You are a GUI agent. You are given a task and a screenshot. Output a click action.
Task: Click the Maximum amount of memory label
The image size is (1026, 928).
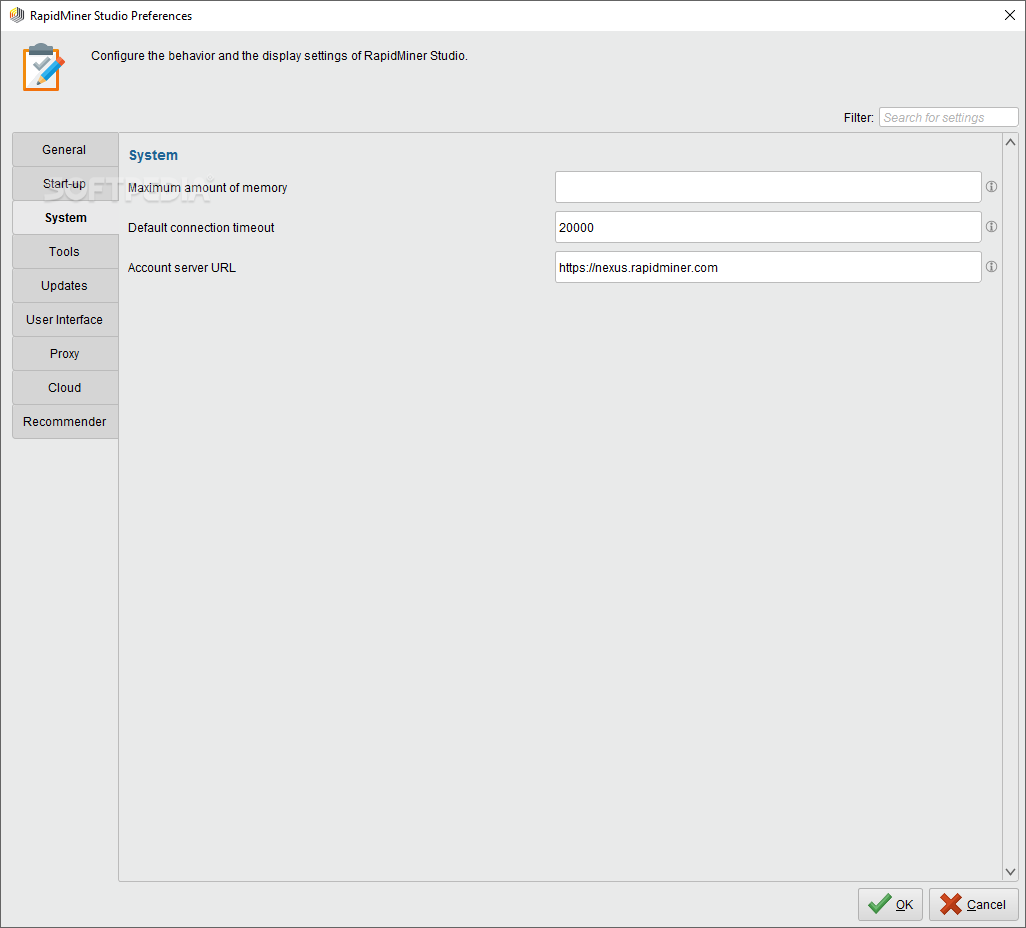[x=207, y=188]
